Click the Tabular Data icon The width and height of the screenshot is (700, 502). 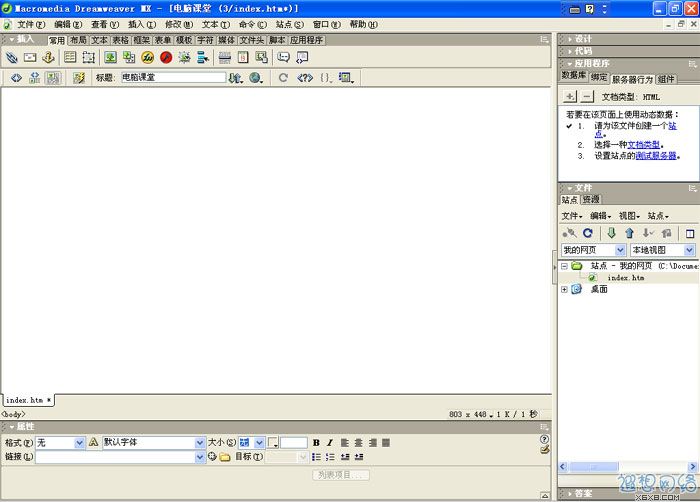pyautogui.click(x=262, y=57)
